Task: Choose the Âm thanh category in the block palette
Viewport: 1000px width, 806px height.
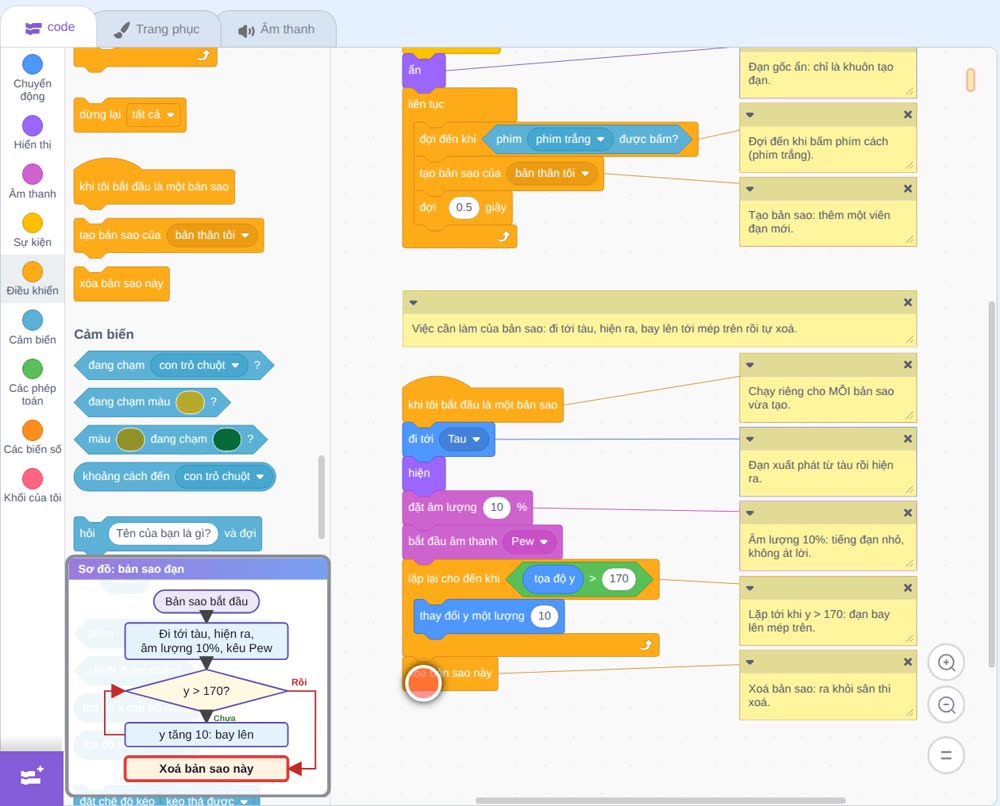Action: [32, 181]
